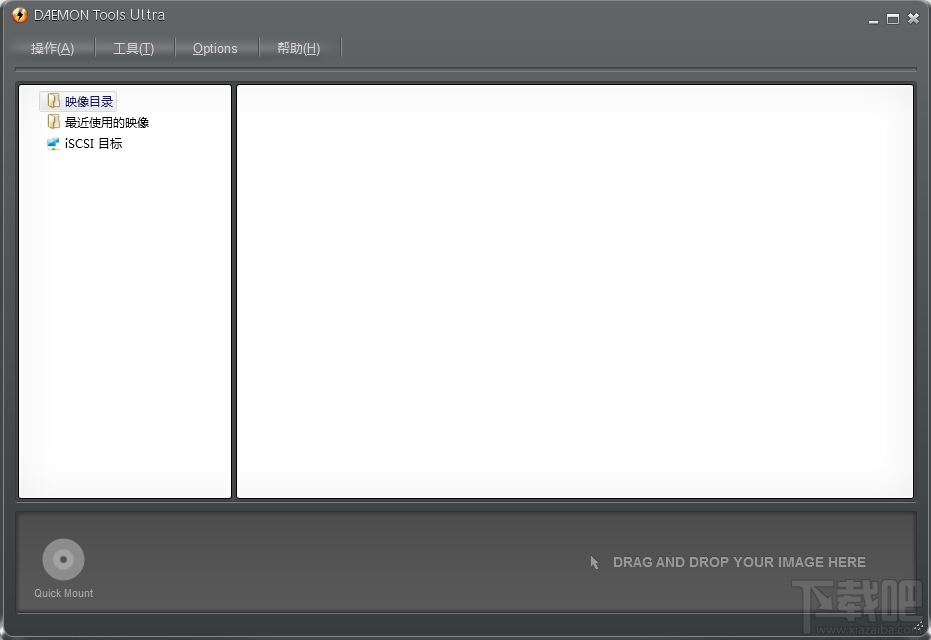
Task: Click the Quick Mount disc icon
Action: (64, 559)
